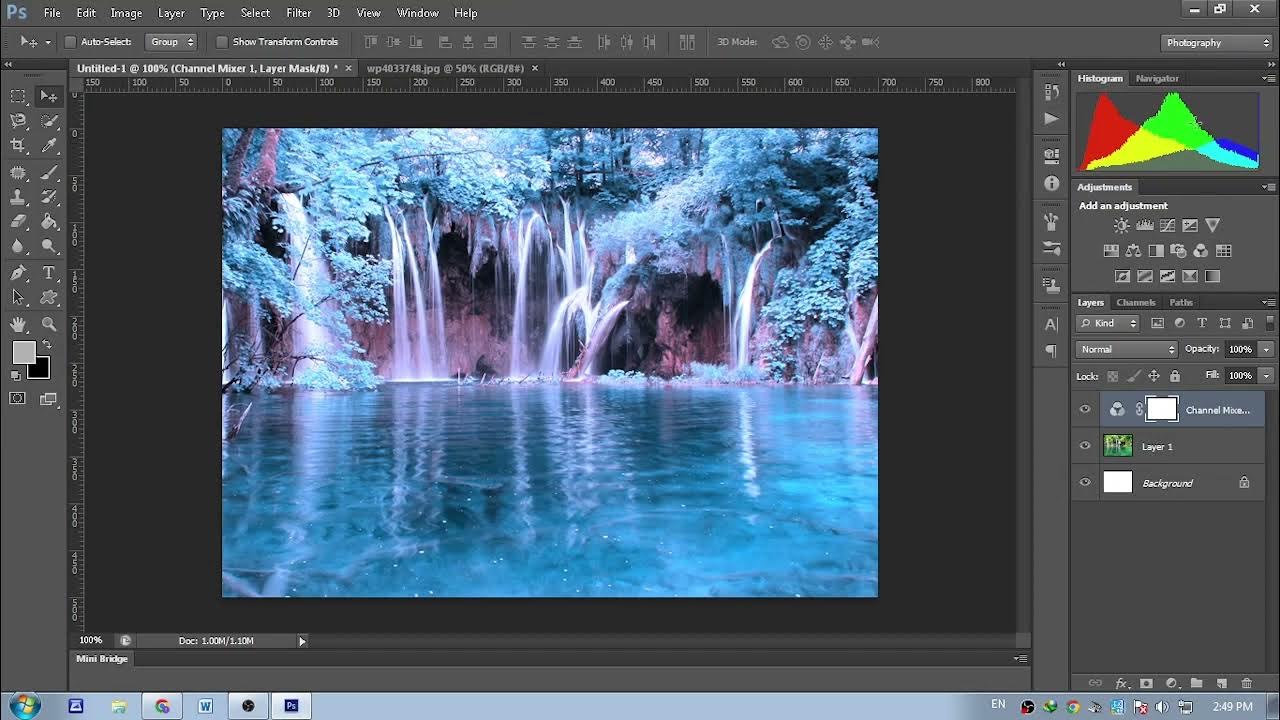Expand the Group auto-select dropdown
The image size is (1280, 720).
pyautogui.click(x=171, y=42)
